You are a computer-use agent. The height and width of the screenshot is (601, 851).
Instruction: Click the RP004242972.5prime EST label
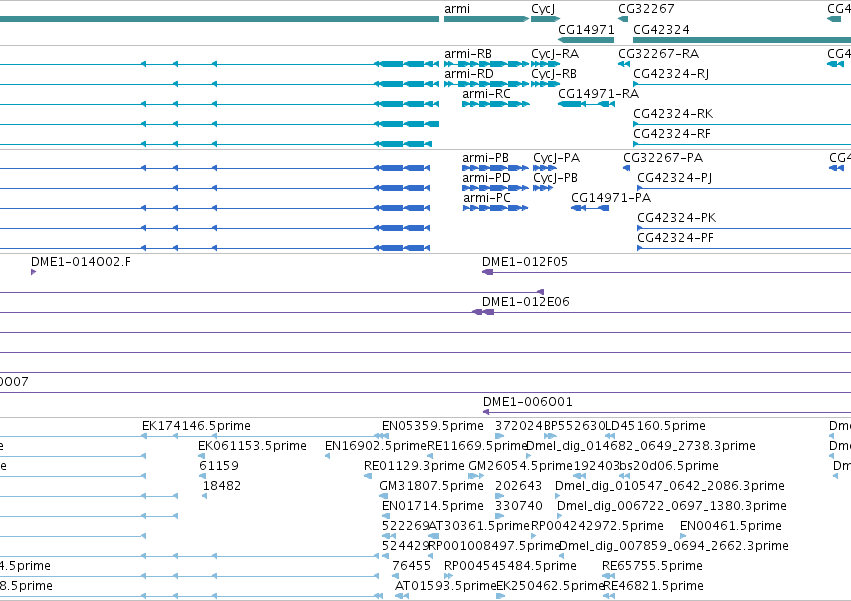(597, 527)
